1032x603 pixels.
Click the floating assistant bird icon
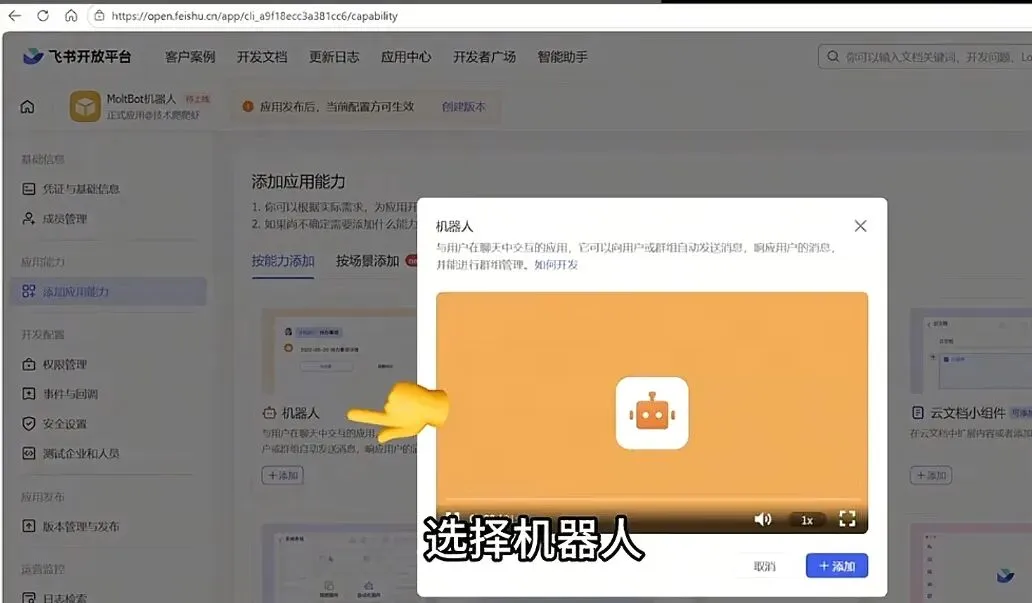click(x=1005, y=575)
